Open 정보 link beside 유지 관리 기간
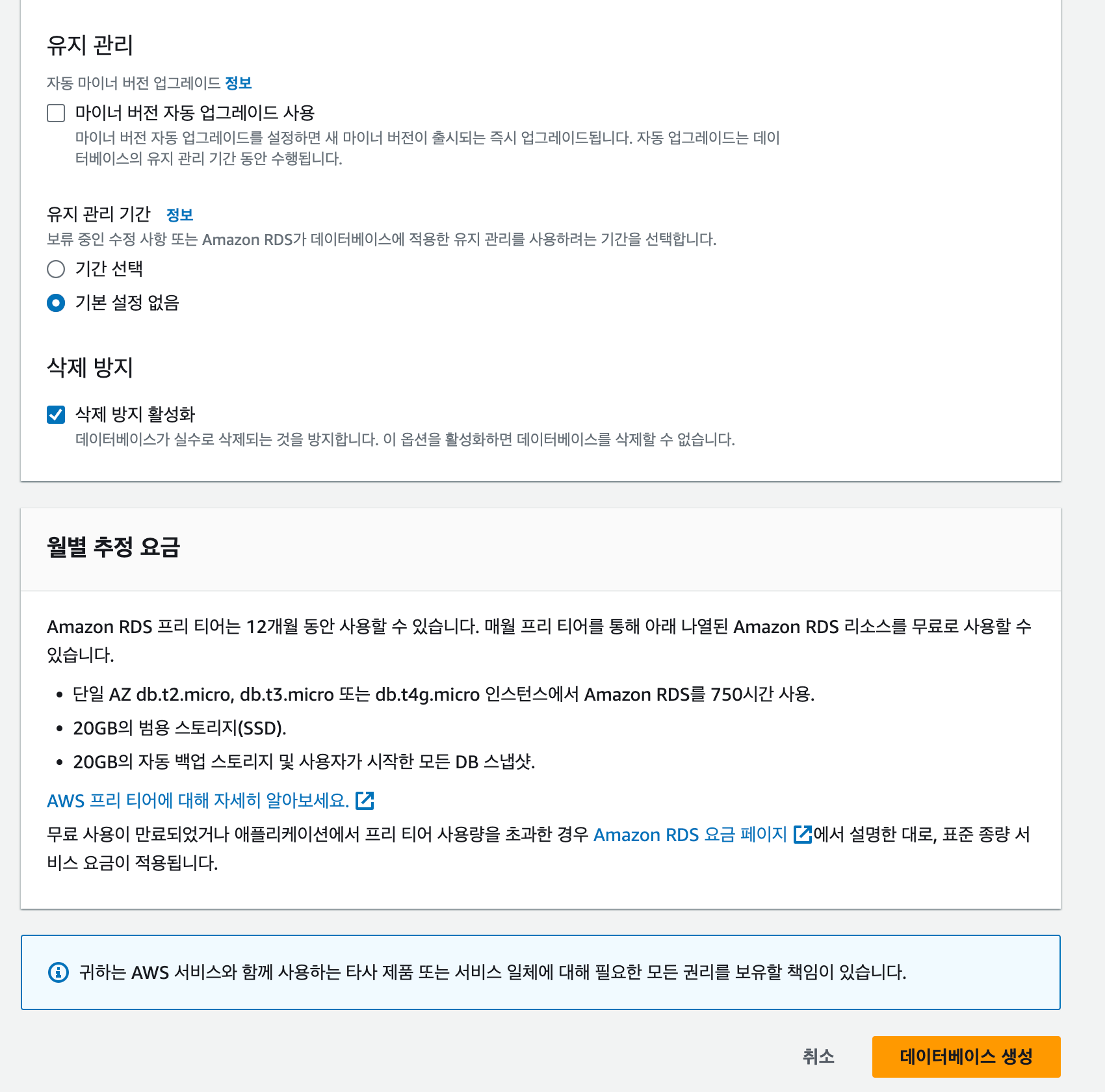This screenshot has height=1092, width=1105. pyautogui.click(x=179, y=215)
